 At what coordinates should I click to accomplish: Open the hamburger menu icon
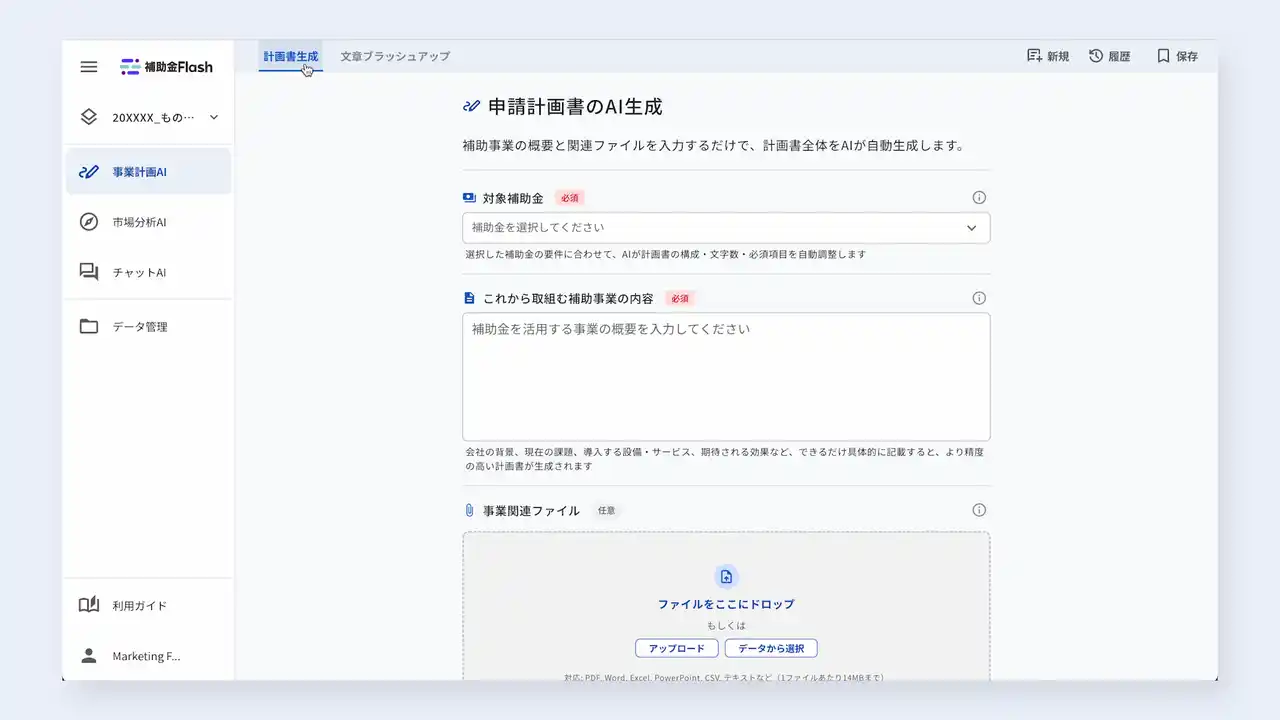click(88, 66)
